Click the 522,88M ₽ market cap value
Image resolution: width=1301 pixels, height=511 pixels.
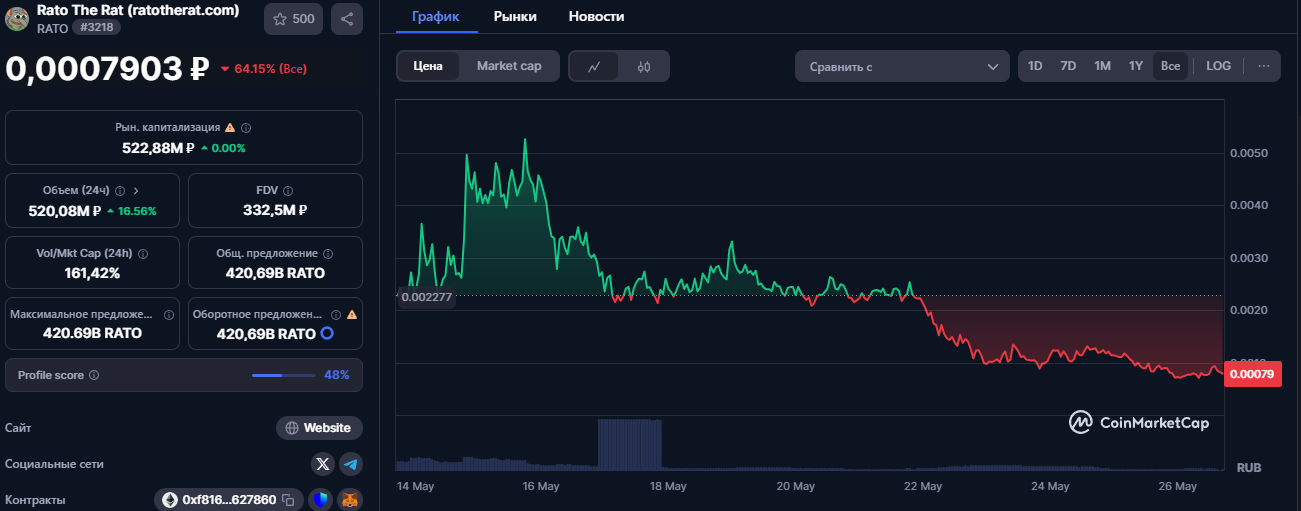tap(158, 147)
